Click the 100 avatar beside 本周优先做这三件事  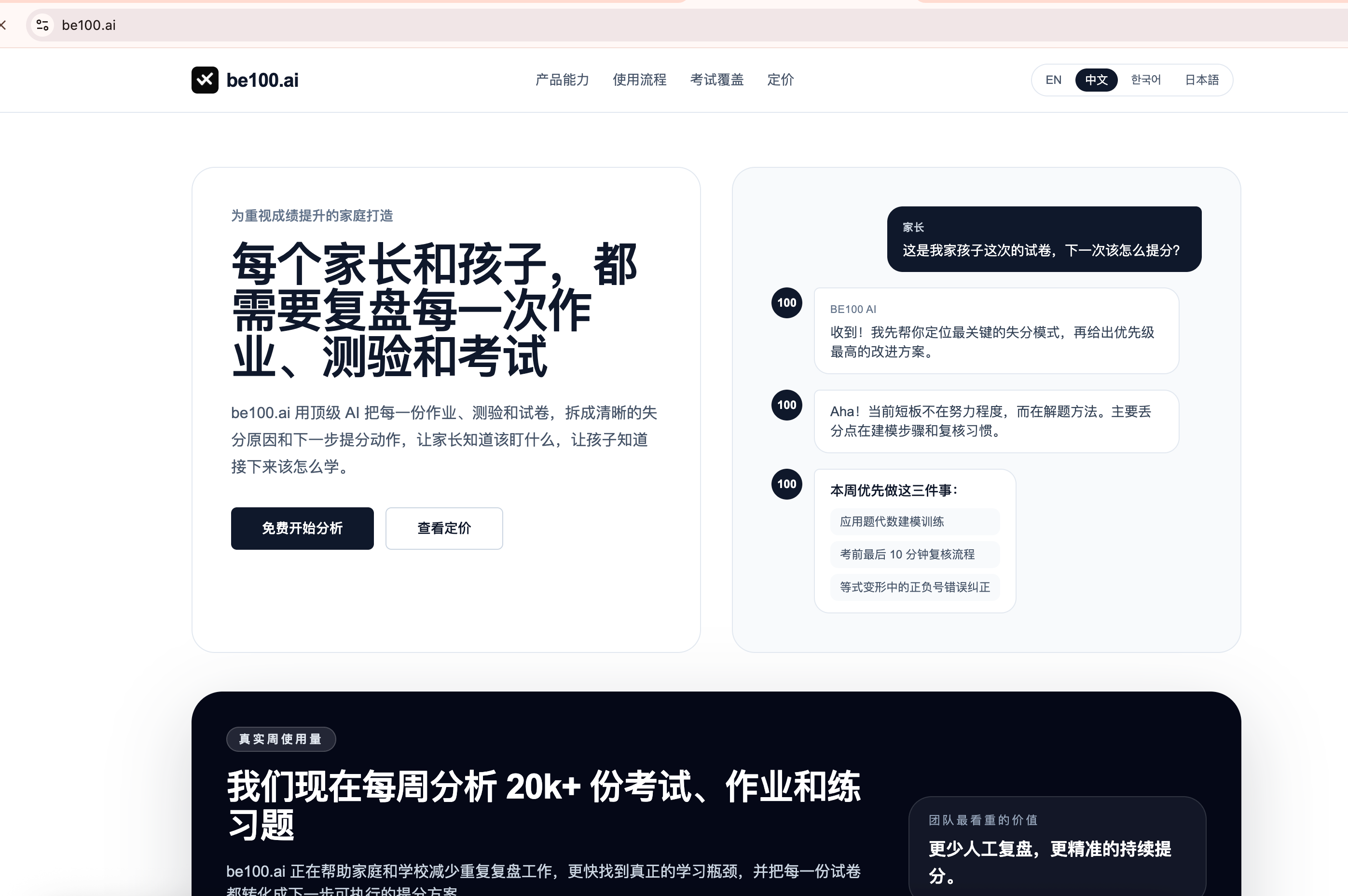[x=786, y=484]
